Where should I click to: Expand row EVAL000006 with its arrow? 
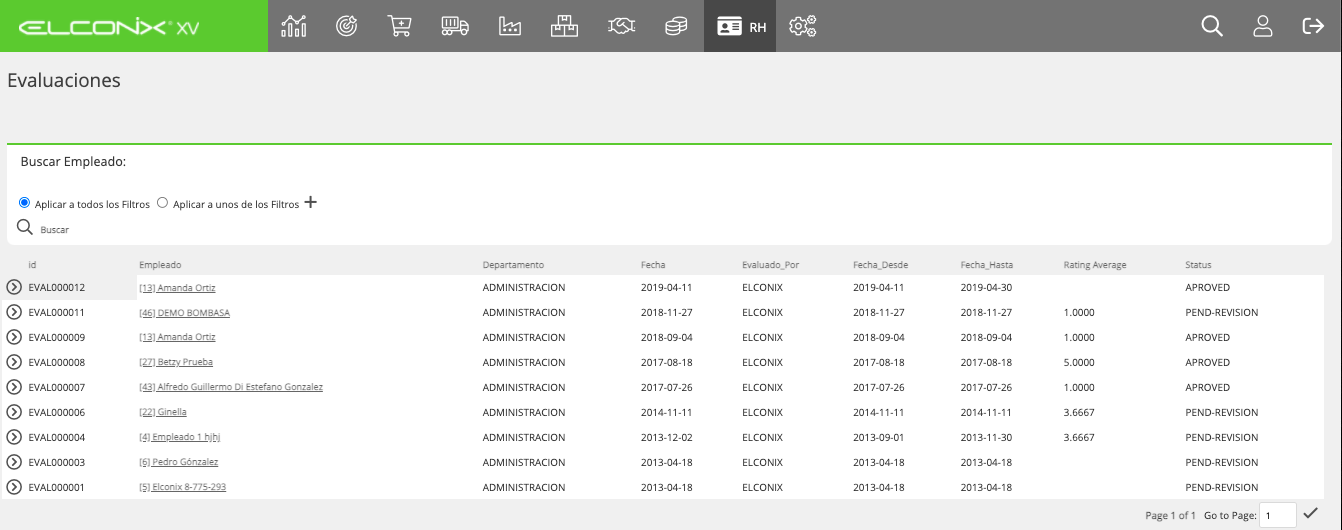[x=14, y=412]
